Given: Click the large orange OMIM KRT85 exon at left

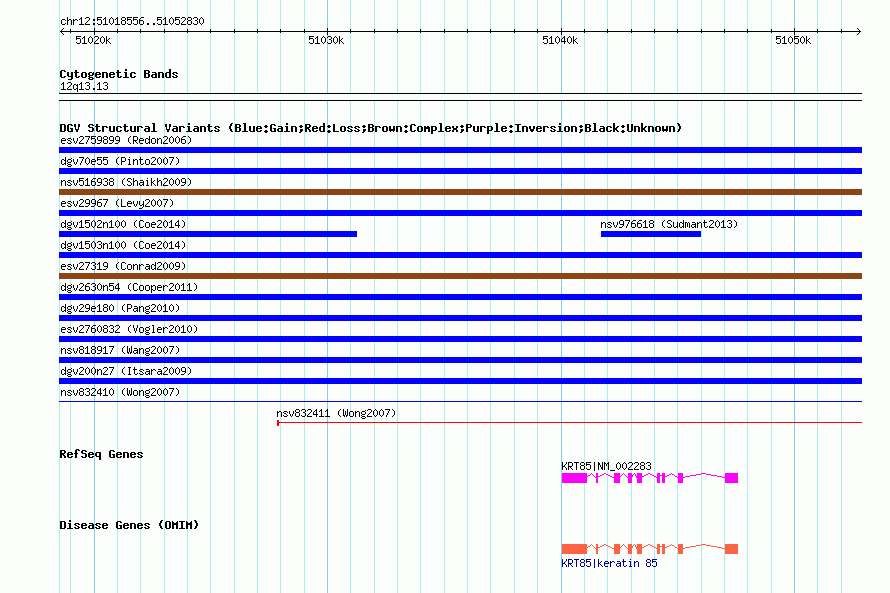Looking at the screenshot, I should (x=574, y=549).
